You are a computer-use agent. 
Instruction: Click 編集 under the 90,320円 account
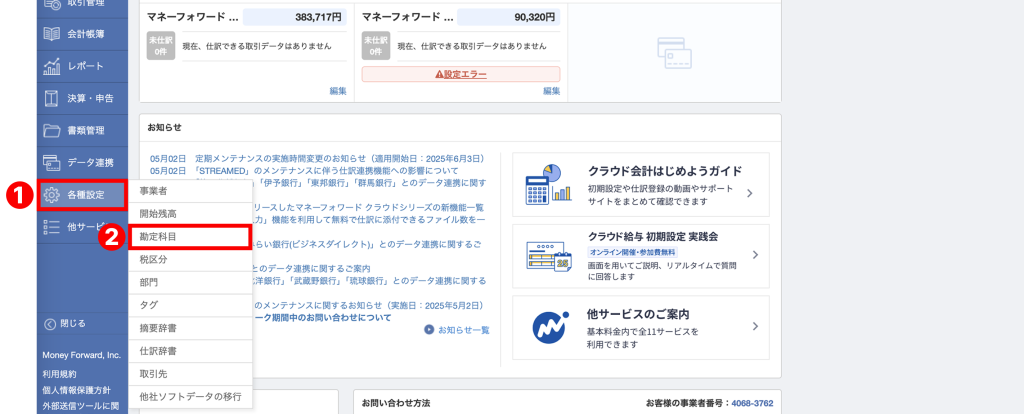[x=552, y=91]
